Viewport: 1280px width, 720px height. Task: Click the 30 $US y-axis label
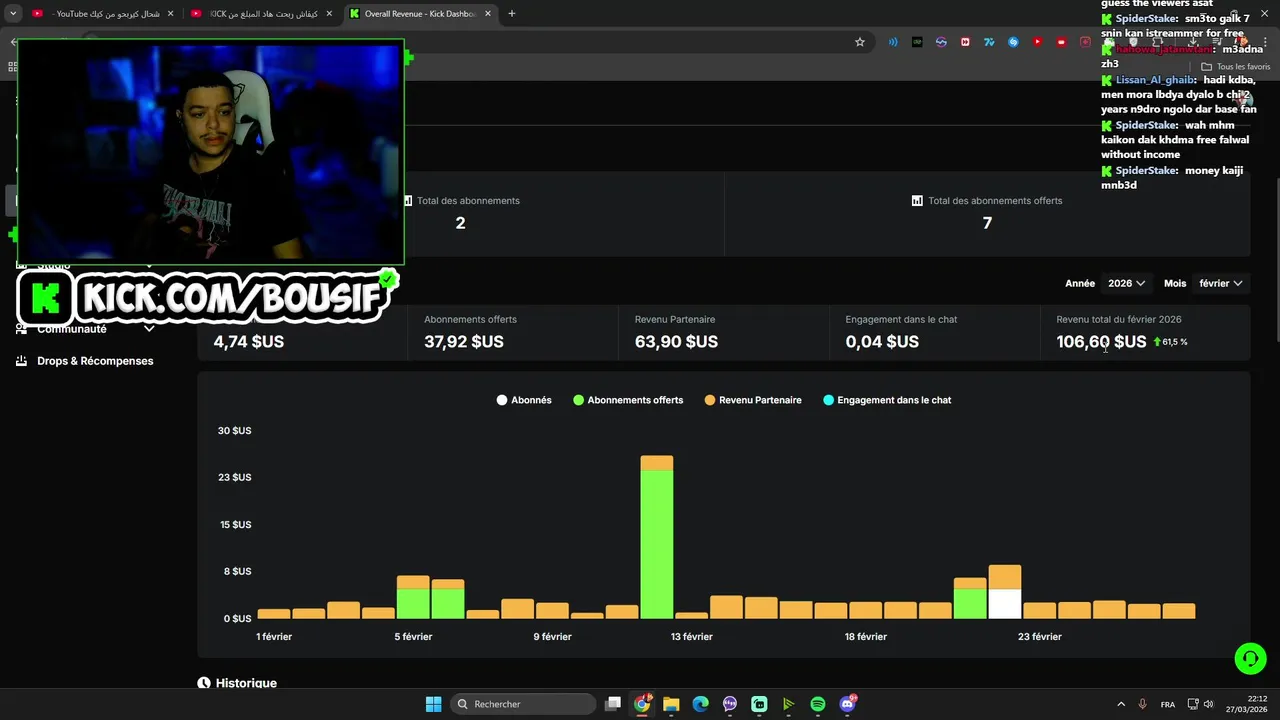235,431
